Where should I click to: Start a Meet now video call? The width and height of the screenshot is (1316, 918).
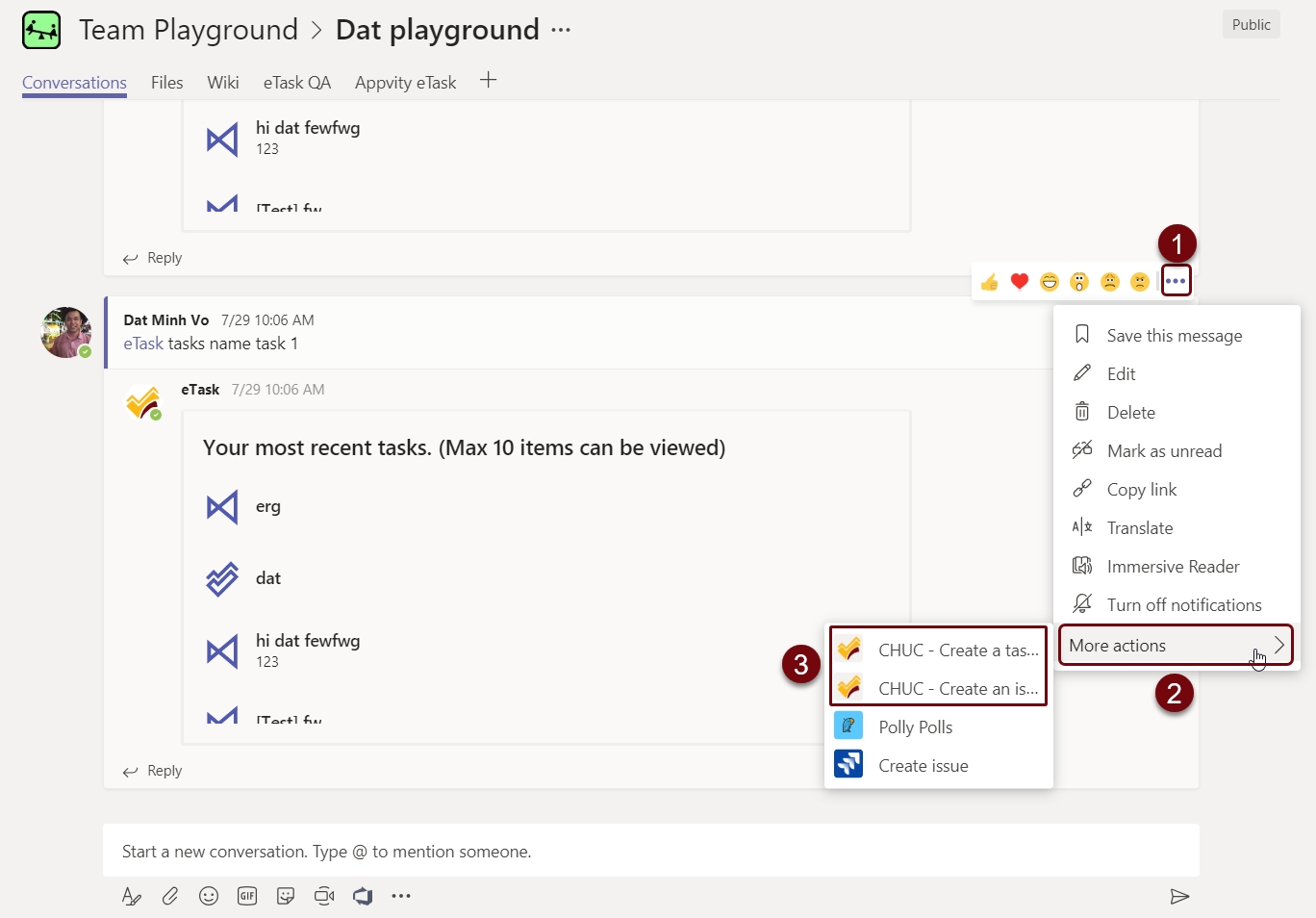[x=324, y=896]
